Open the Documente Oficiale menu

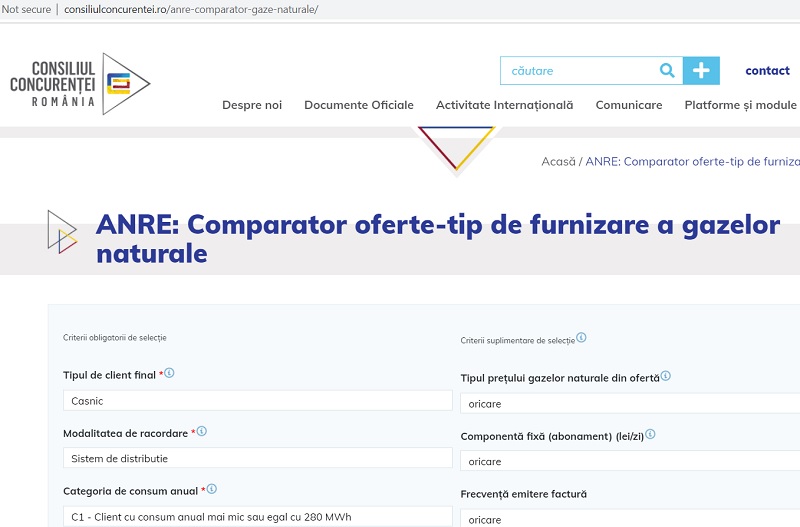359,105
